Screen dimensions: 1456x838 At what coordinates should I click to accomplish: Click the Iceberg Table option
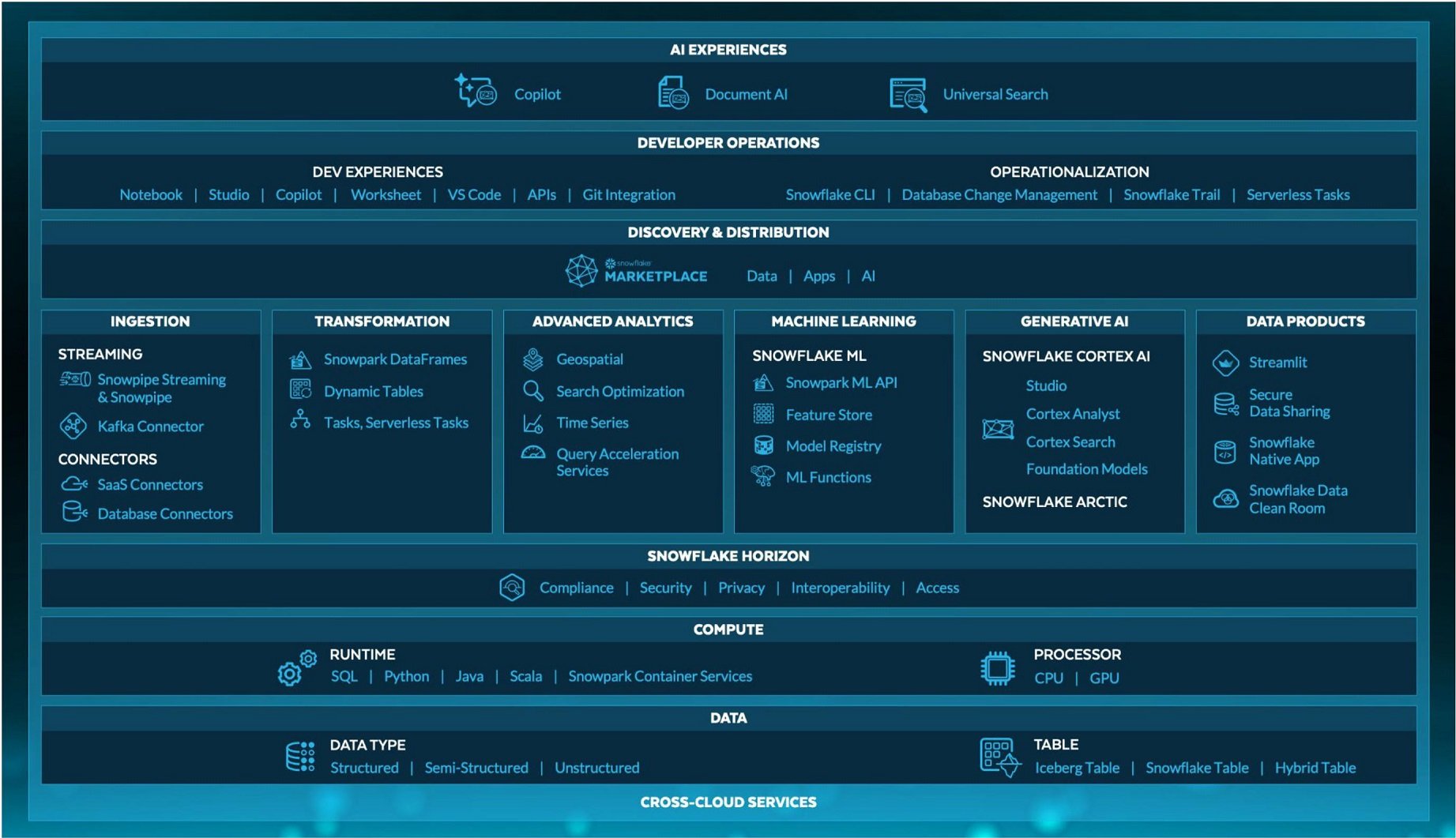point(1076,768)
